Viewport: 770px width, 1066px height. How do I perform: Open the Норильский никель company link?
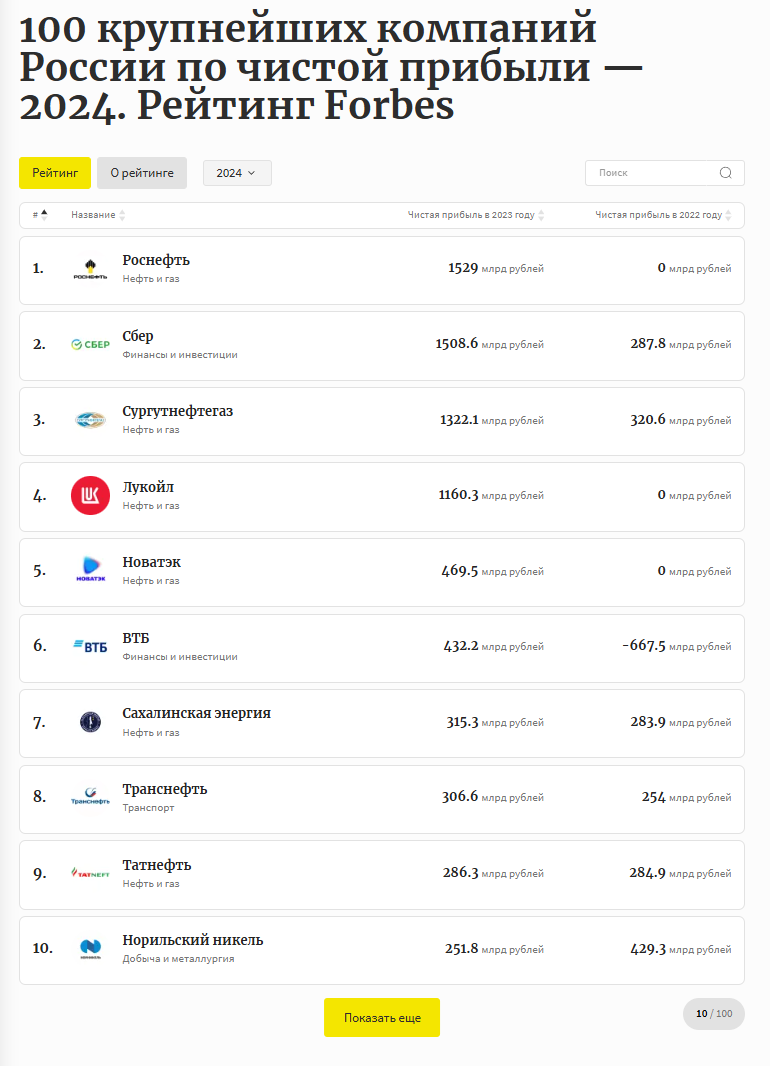click(193, 940)
